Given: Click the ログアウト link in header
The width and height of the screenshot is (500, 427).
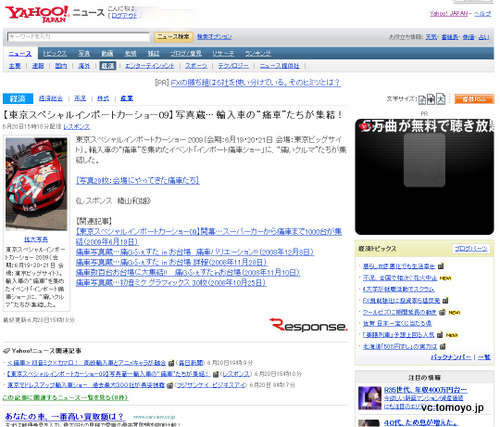Looking at the screenshot, I should [x=124, y=16].
